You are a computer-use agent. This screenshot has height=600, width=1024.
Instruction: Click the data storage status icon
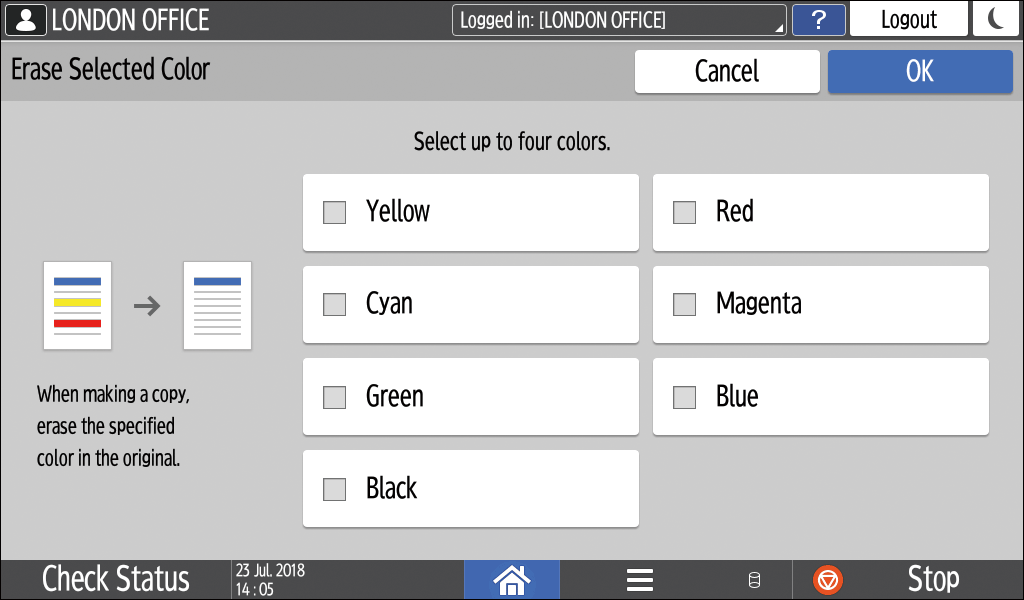coord(754,579)
